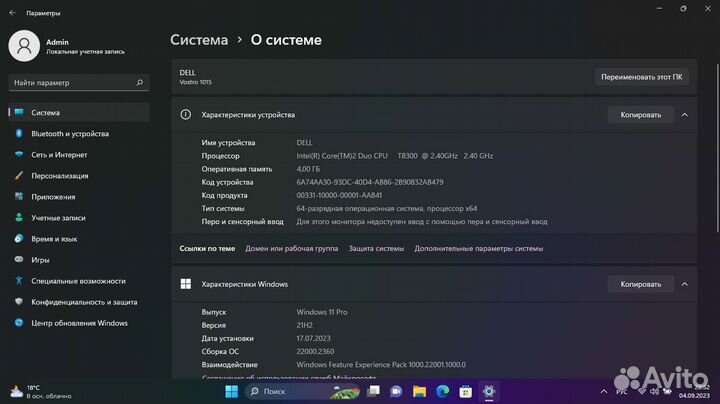Click the search magnifier icon in the Найти параметр field

pos(140,83)
